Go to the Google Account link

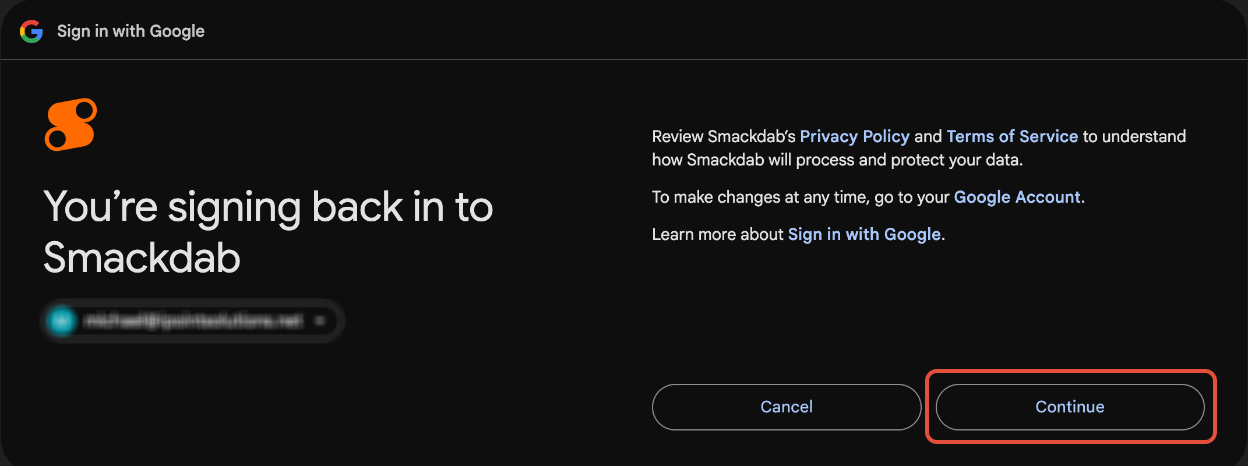pyautogui.click(x=1017, y=197)
